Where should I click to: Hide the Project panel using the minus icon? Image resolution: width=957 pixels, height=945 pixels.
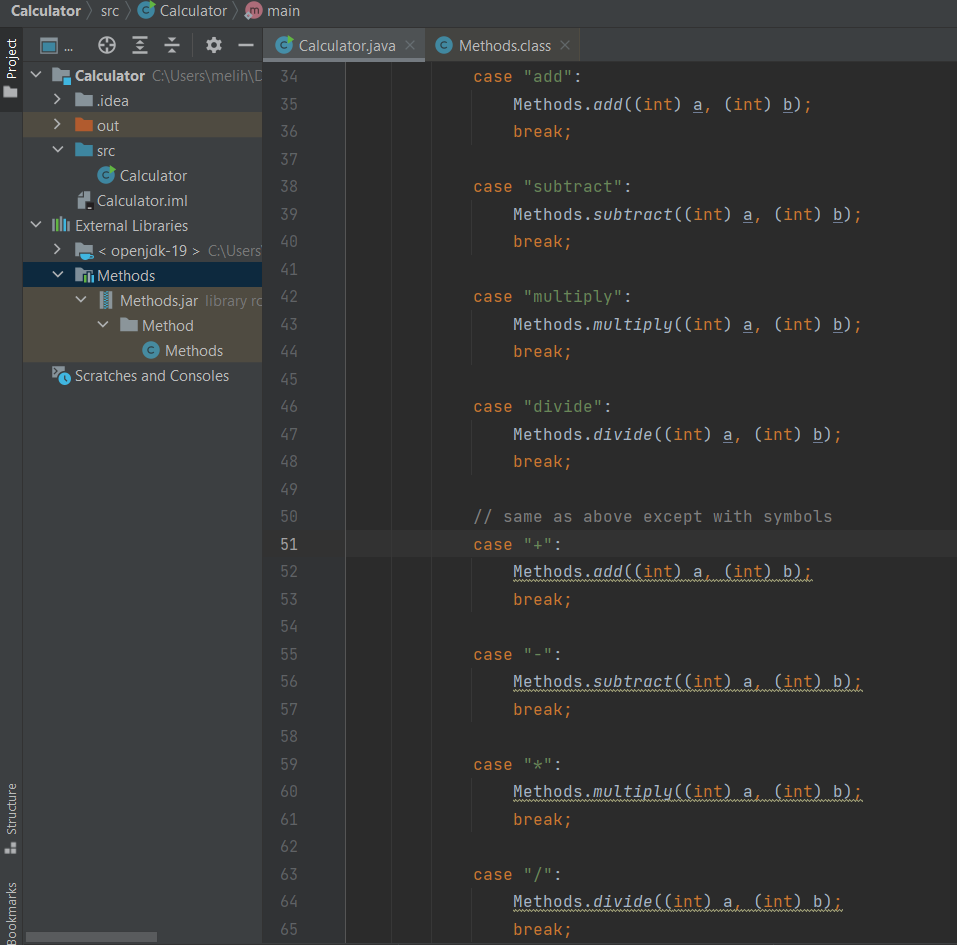pyautogui.click(x=245, y=45)
